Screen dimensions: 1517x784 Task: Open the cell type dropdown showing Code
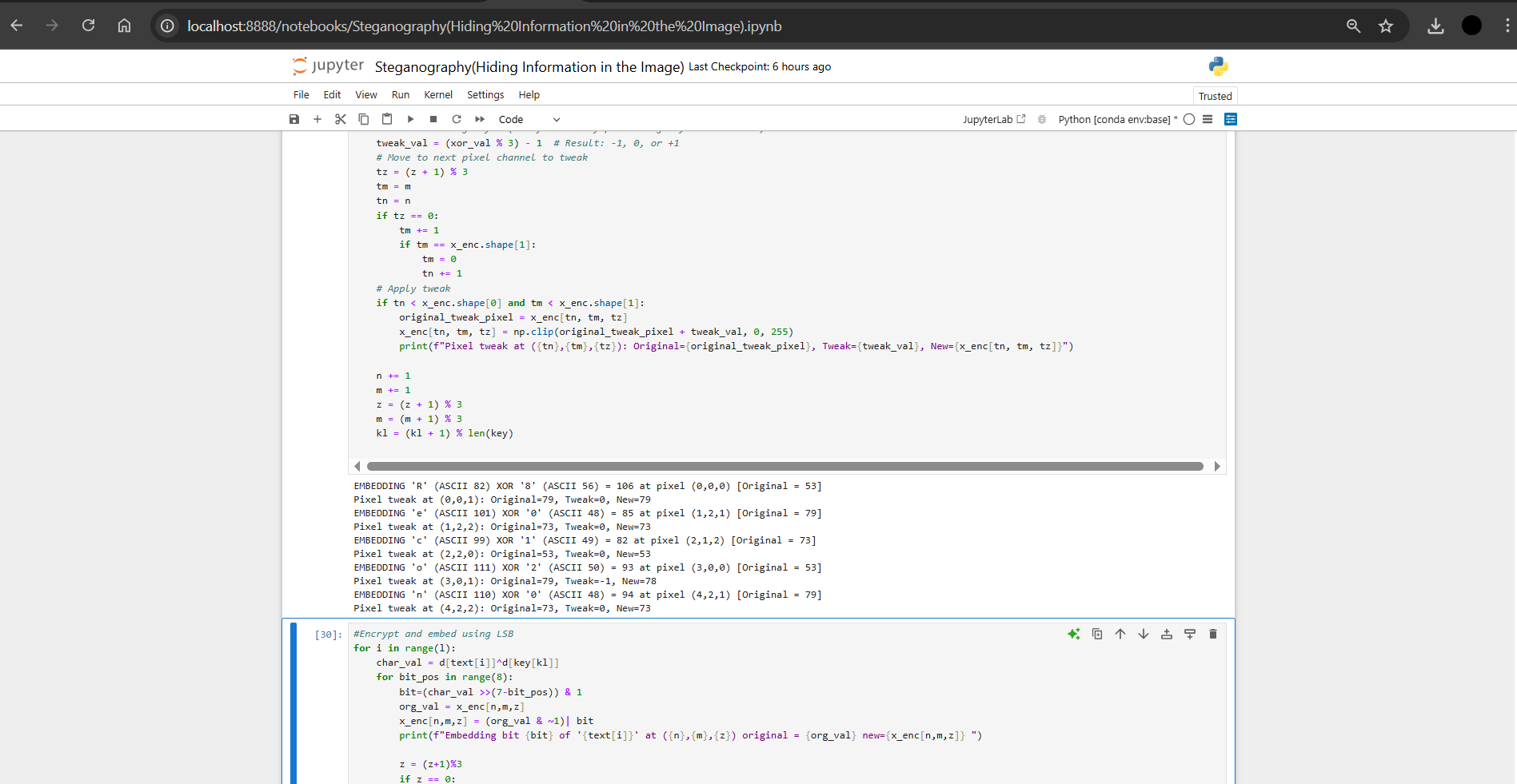coord(529,119)
